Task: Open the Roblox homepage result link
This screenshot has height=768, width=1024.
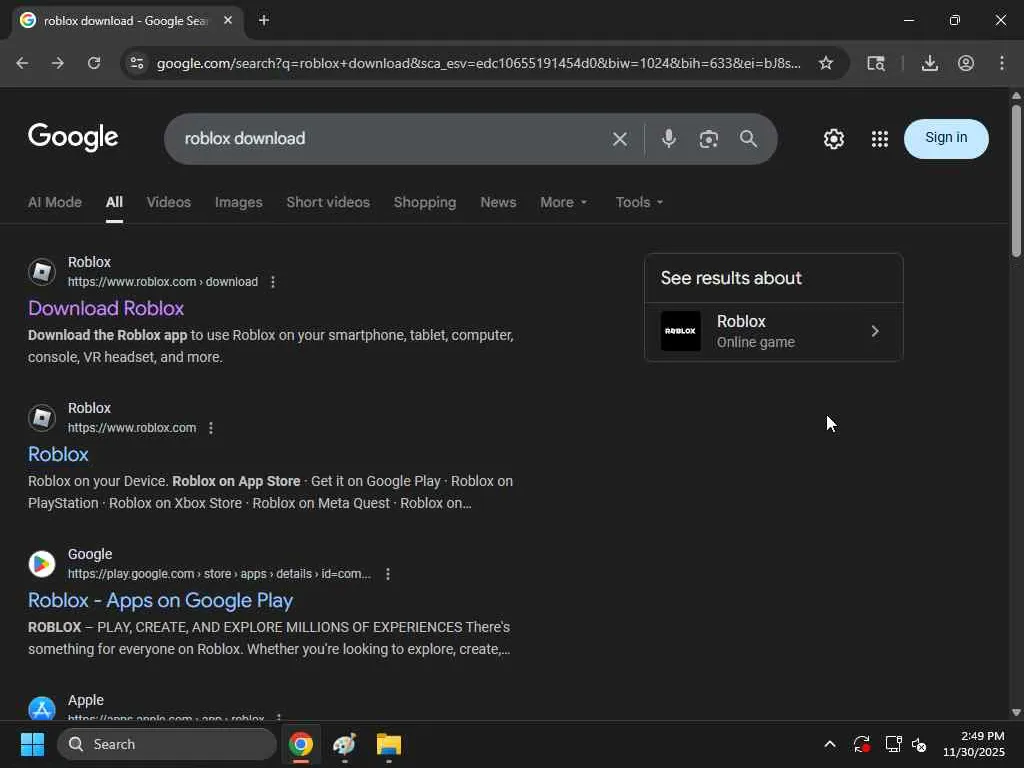Action: click(x=58, y=455)
